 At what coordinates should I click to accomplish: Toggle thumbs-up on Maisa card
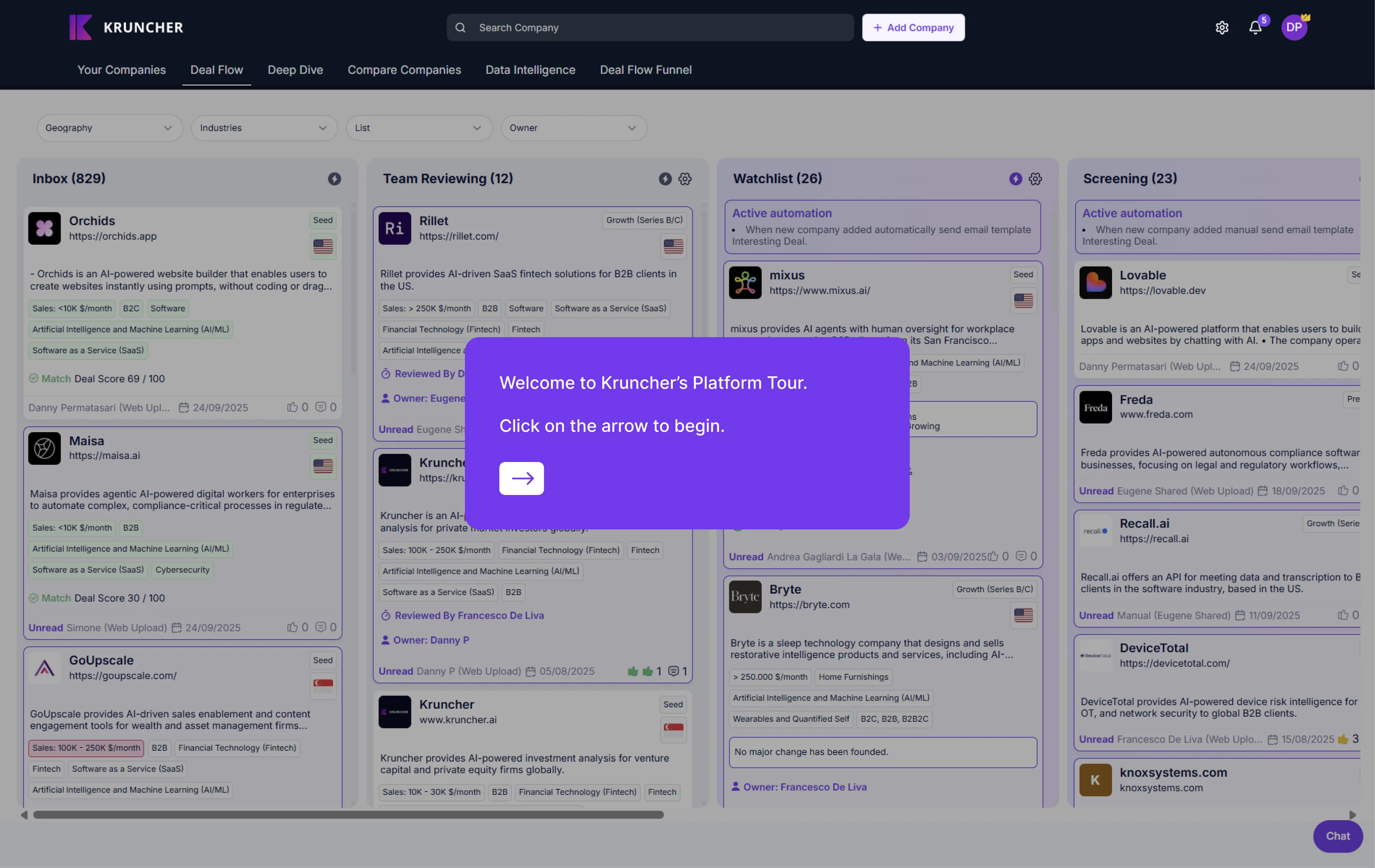coord(292,627)
